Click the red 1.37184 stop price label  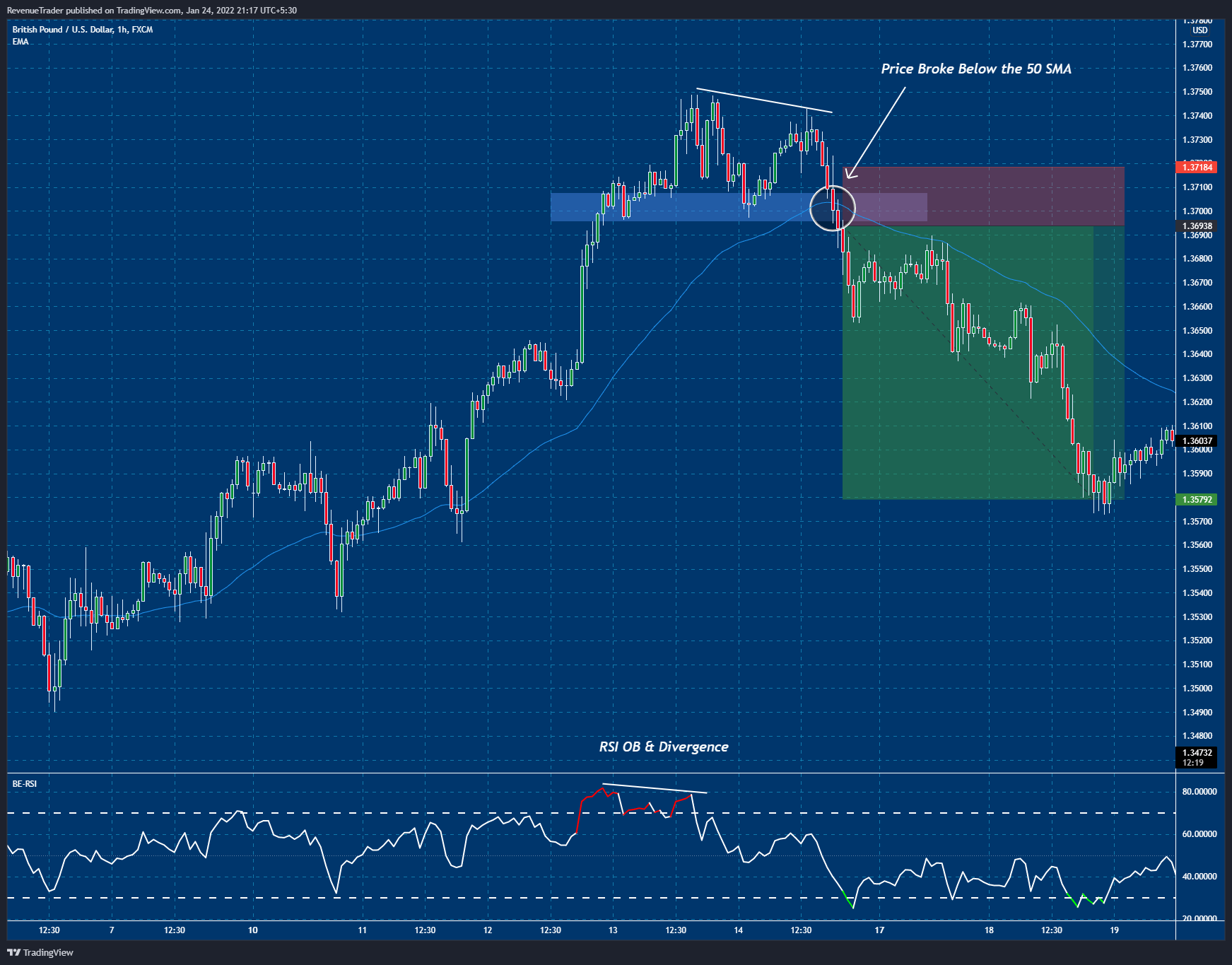click(x=1196, y=167)
